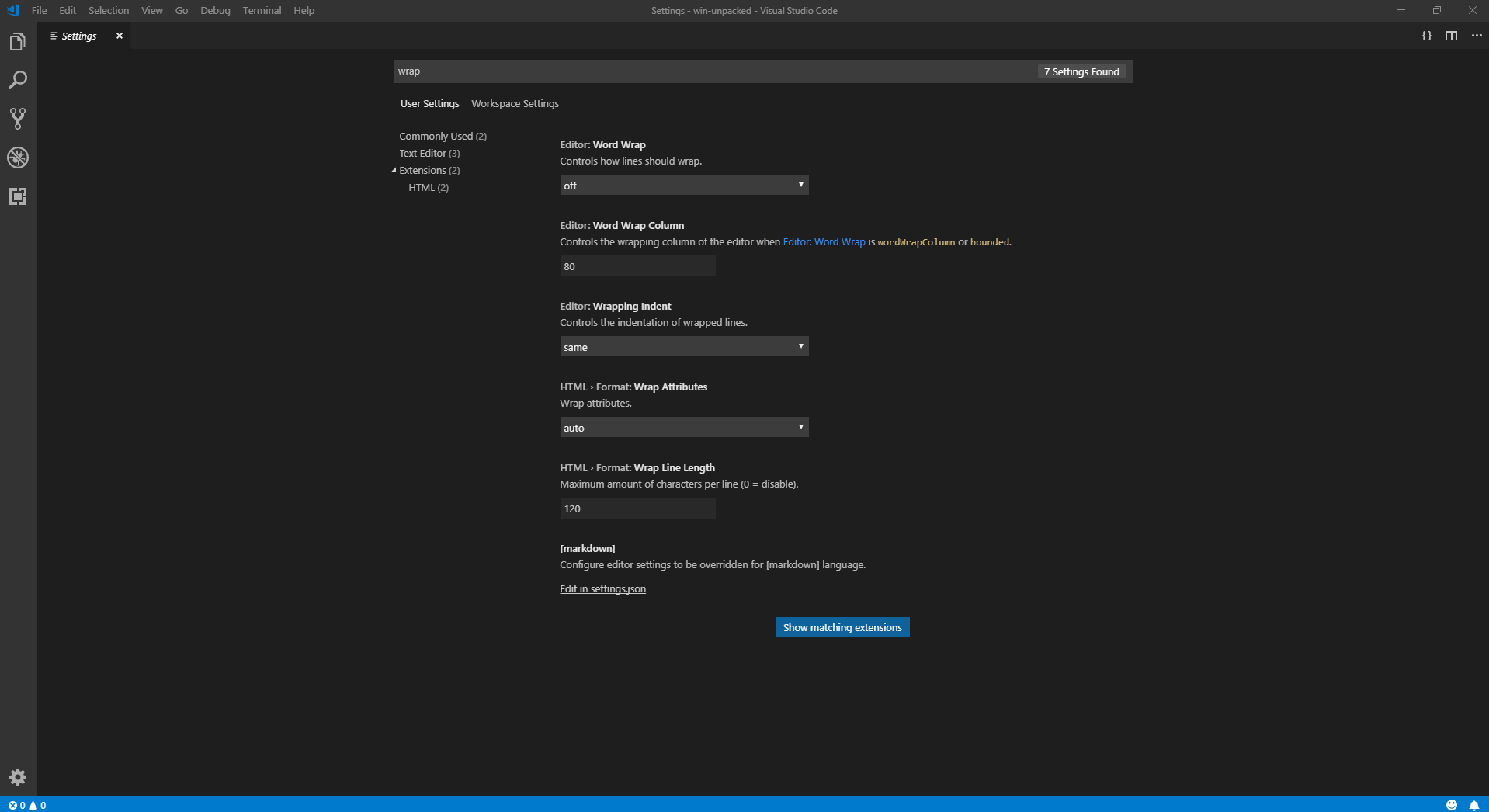The image size is (1489, 812).
Task: Open the Selection menu
Action: tap(109, 10)
